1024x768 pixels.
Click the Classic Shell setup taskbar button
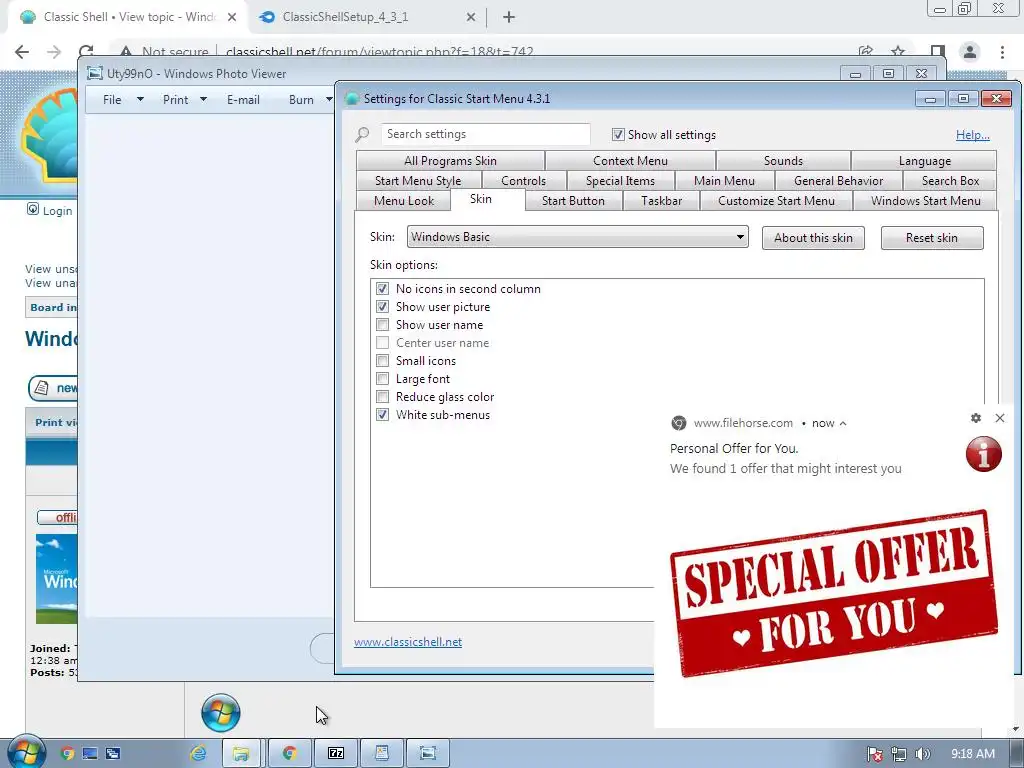382,754
